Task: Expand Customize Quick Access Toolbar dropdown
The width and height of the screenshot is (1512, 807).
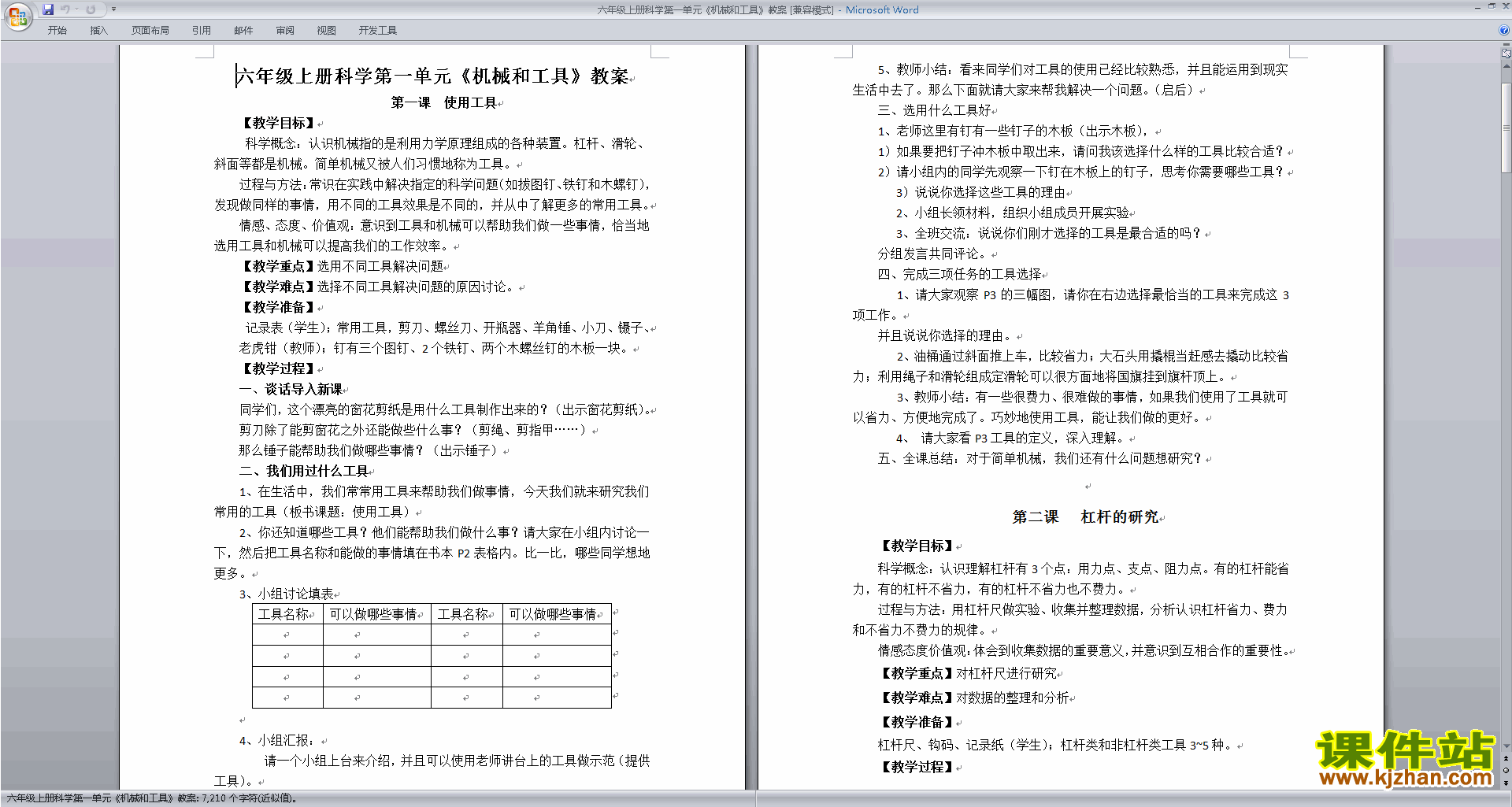Action: point(113,9)
